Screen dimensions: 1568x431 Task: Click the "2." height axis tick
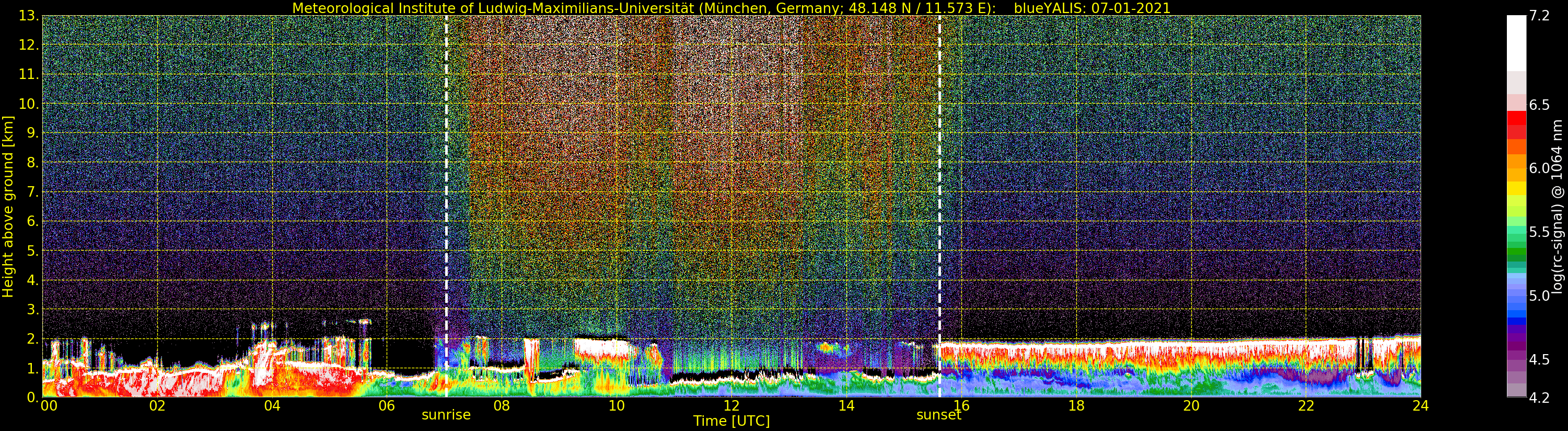[x=34, y=338]
